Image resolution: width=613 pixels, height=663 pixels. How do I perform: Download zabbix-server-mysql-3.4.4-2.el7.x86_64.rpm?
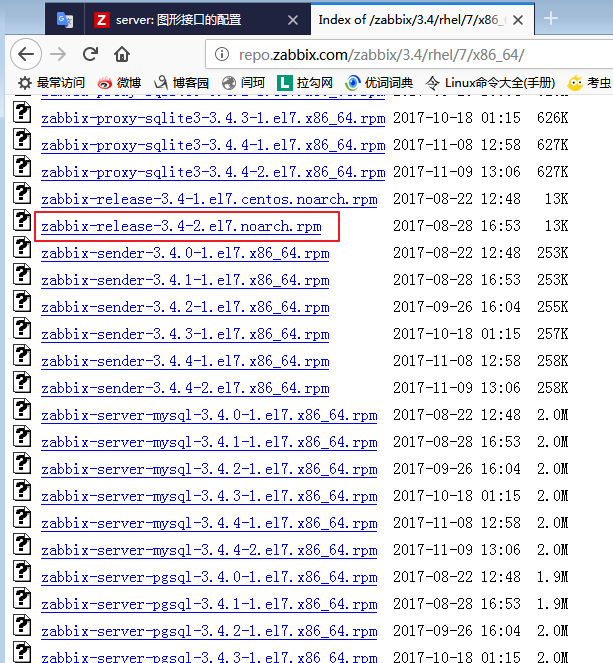(x=209, y=551)
